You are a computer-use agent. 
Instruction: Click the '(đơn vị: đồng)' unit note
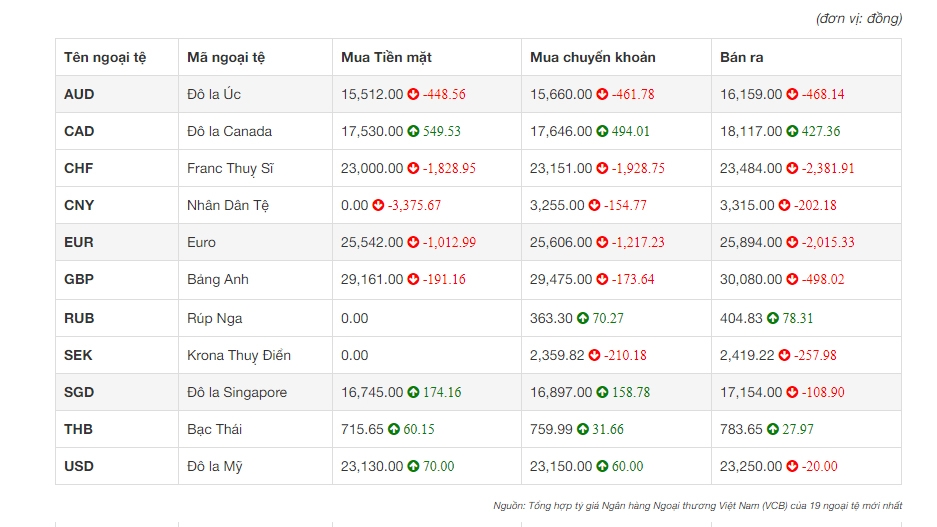pyautogui.click(x=859, y=19)
